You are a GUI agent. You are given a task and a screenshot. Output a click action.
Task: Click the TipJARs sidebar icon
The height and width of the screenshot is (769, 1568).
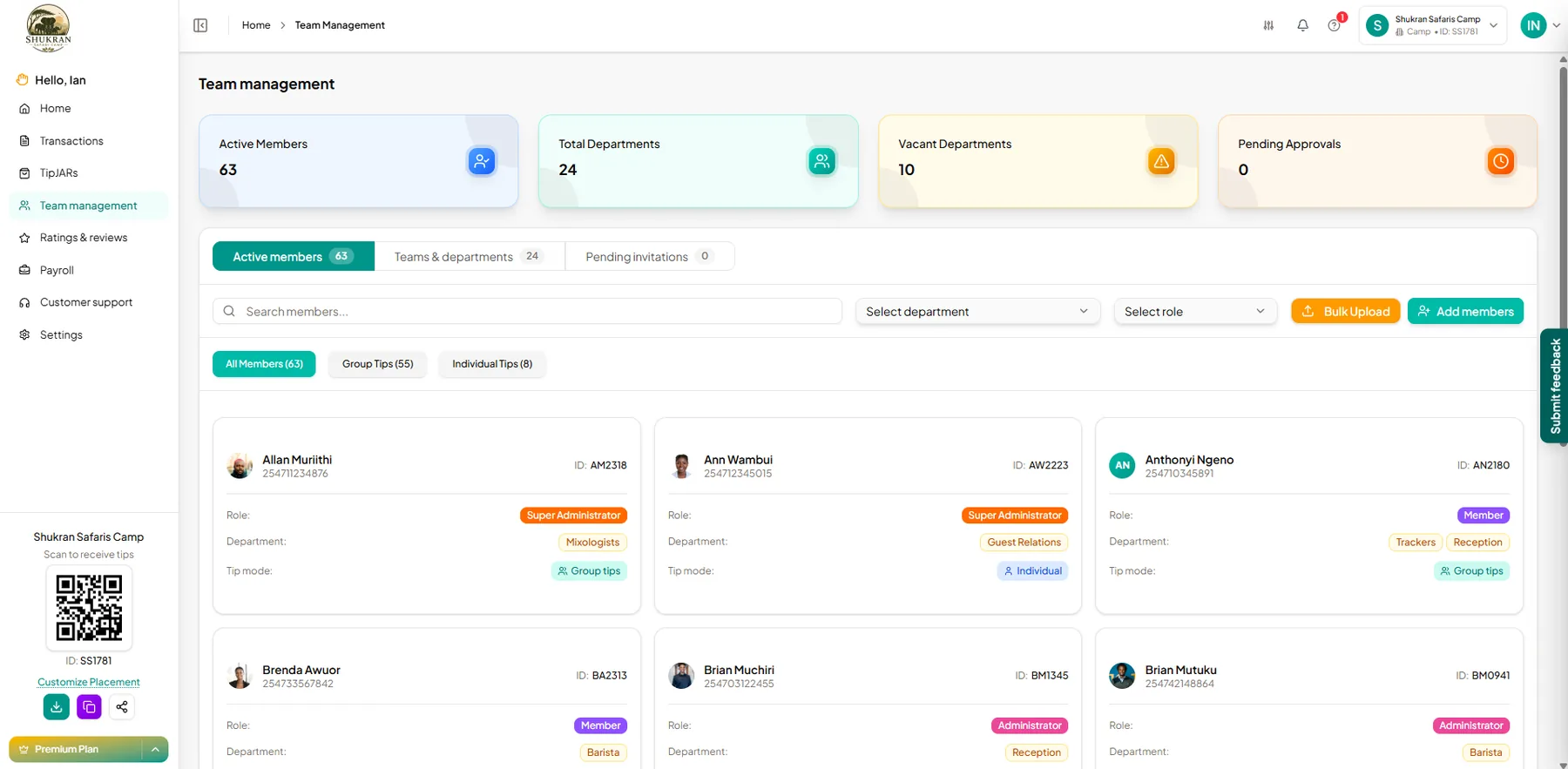click(x=24, y=173)
